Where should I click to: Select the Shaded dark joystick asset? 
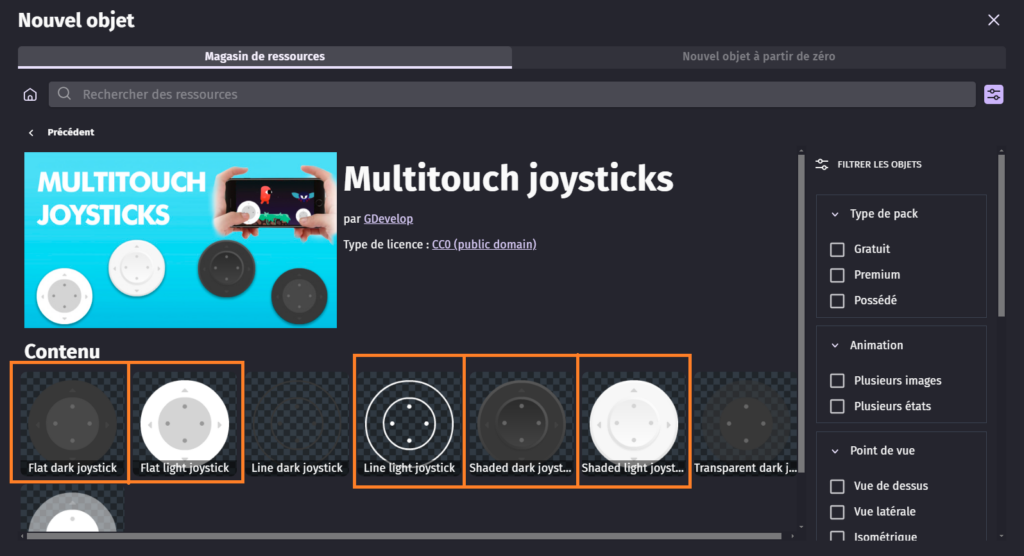point(522,420)
